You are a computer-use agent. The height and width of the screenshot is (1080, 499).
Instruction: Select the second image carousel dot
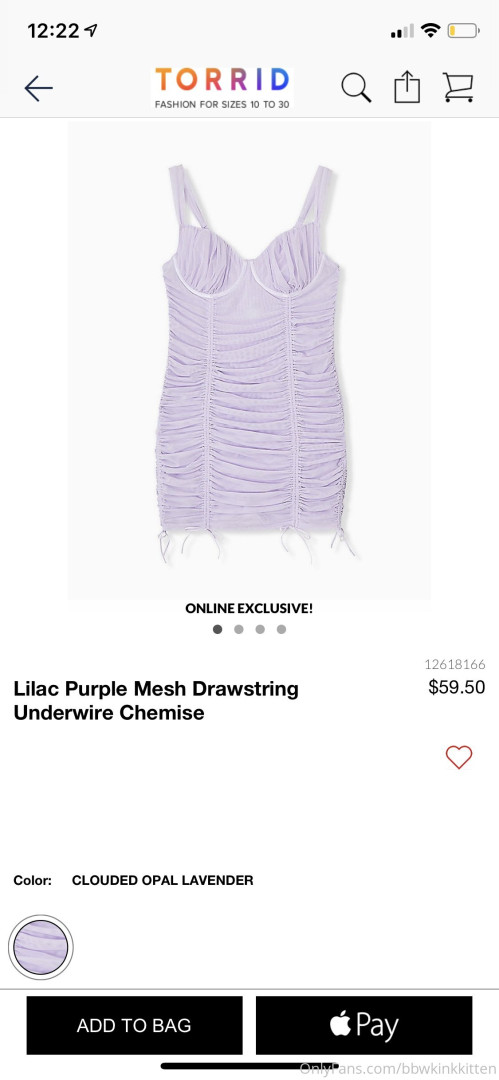[238, 629]
